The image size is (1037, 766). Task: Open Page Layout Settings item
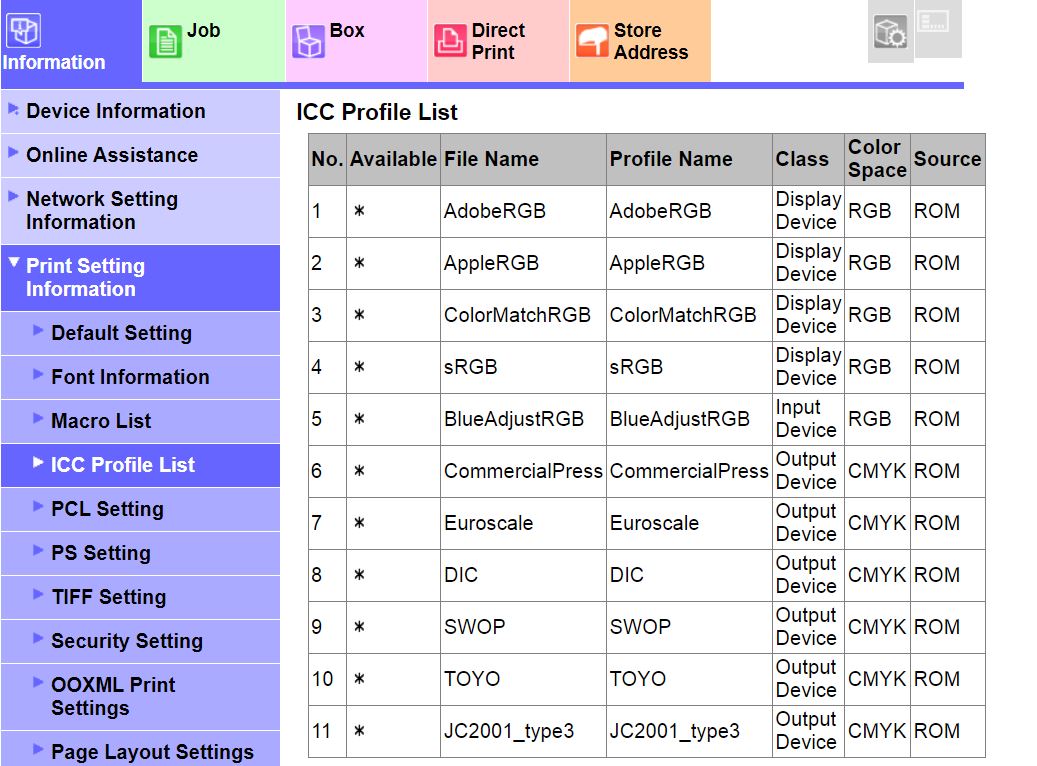pyautogui.click(x=140, y=749)
